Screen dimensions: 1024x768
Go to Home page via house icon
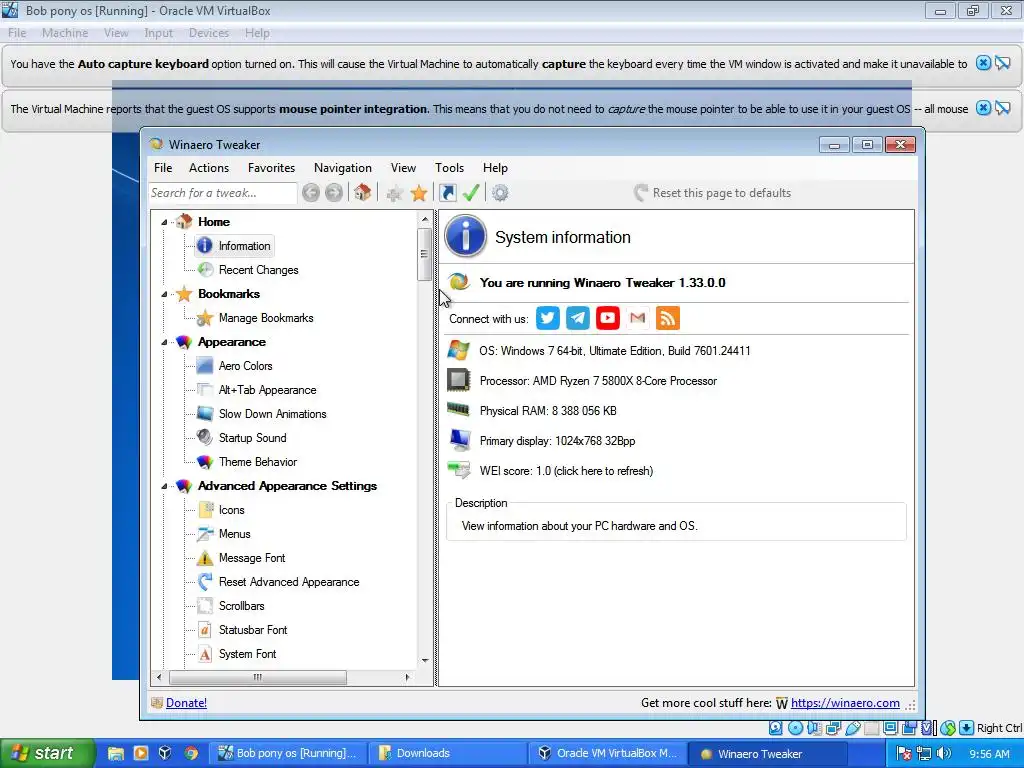(362, 192)
